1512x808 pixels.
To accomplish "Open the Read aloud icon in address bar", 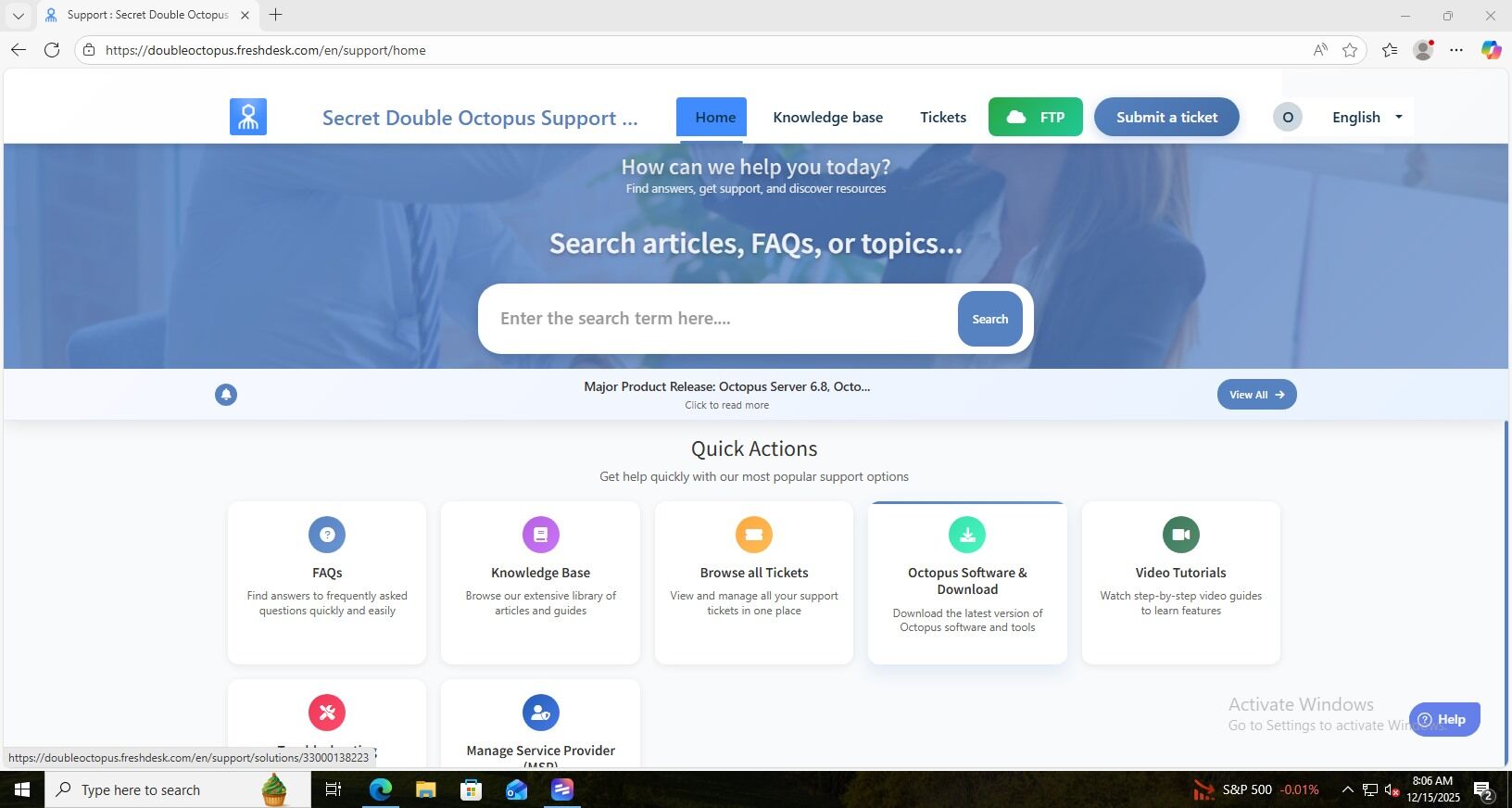I will [x=1320, y=50].
